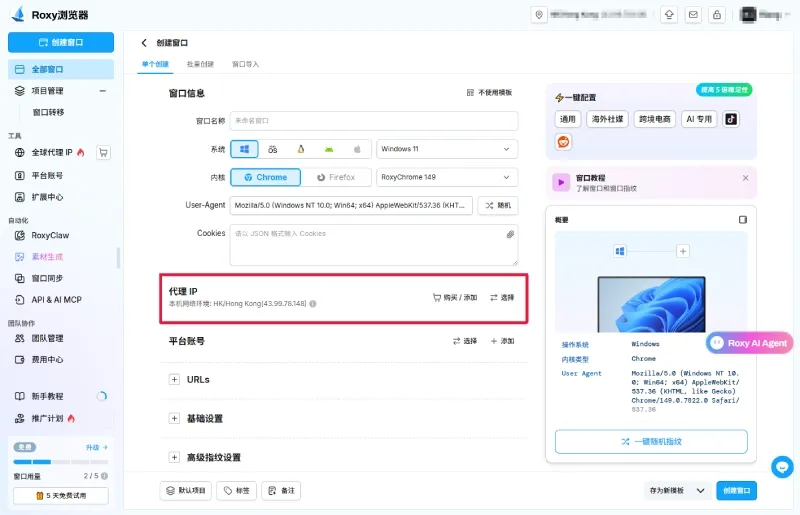
Task: Select the Android system icon
Action: point(329,149)
